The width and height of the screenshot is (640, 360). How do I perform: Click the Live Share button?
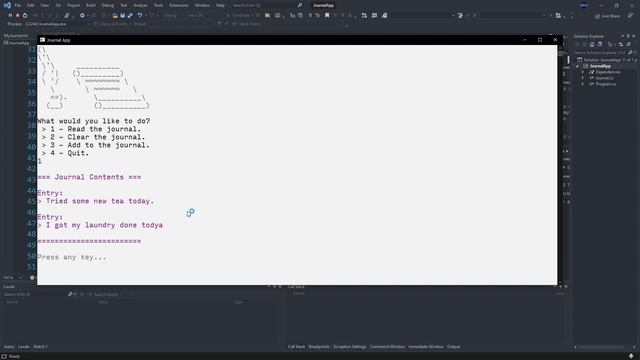[607, 16]
